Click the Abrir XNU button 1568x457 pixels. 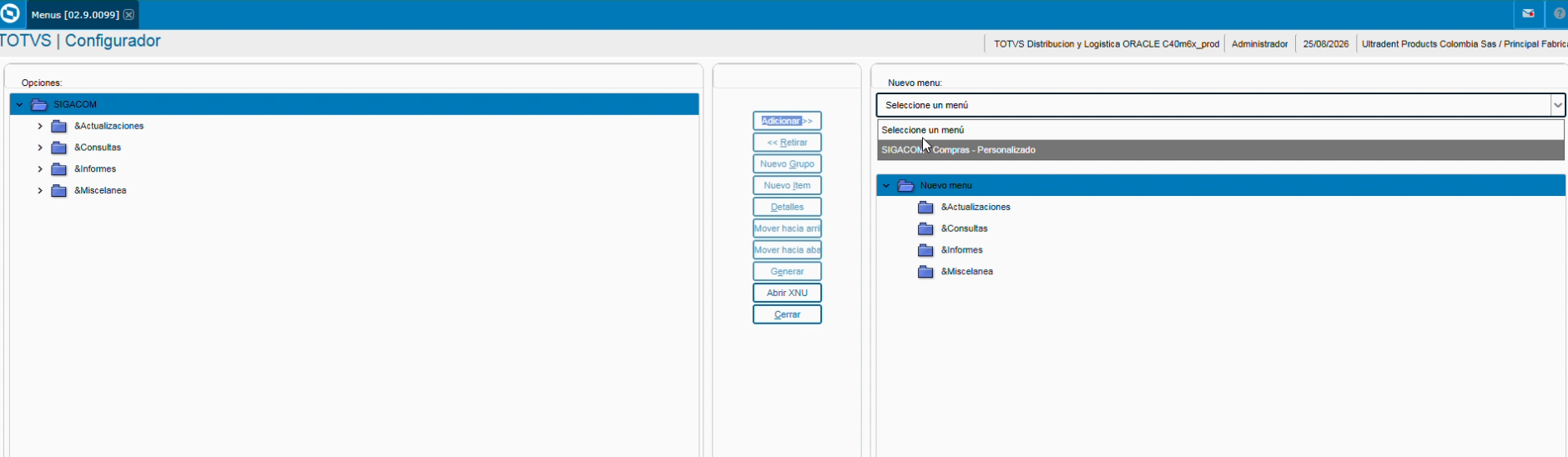[787, 293]
